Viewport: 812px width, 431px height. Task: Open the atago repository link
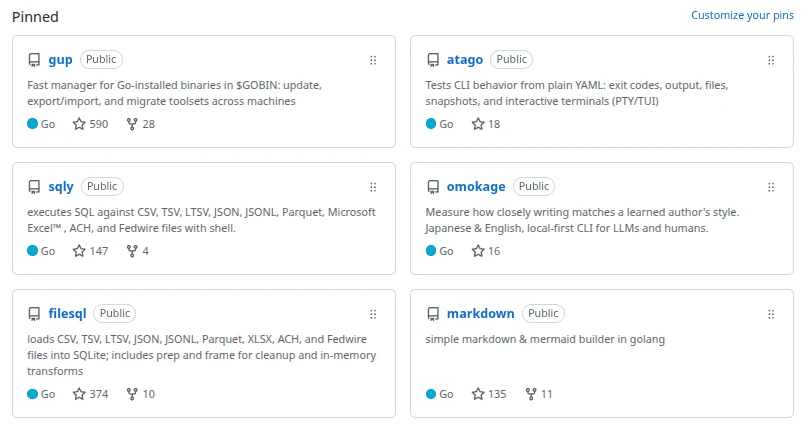pyautogui.click(x=465, y=60)
